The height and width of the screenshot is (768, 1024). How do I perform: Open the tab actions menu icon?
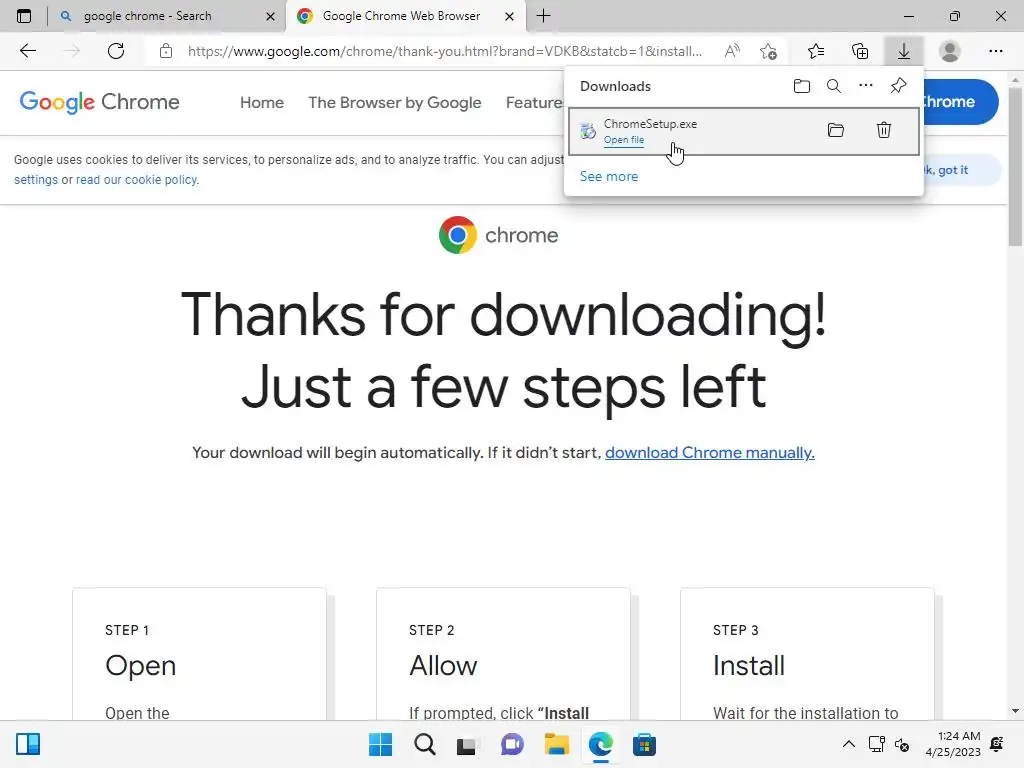tap(24, 16)
